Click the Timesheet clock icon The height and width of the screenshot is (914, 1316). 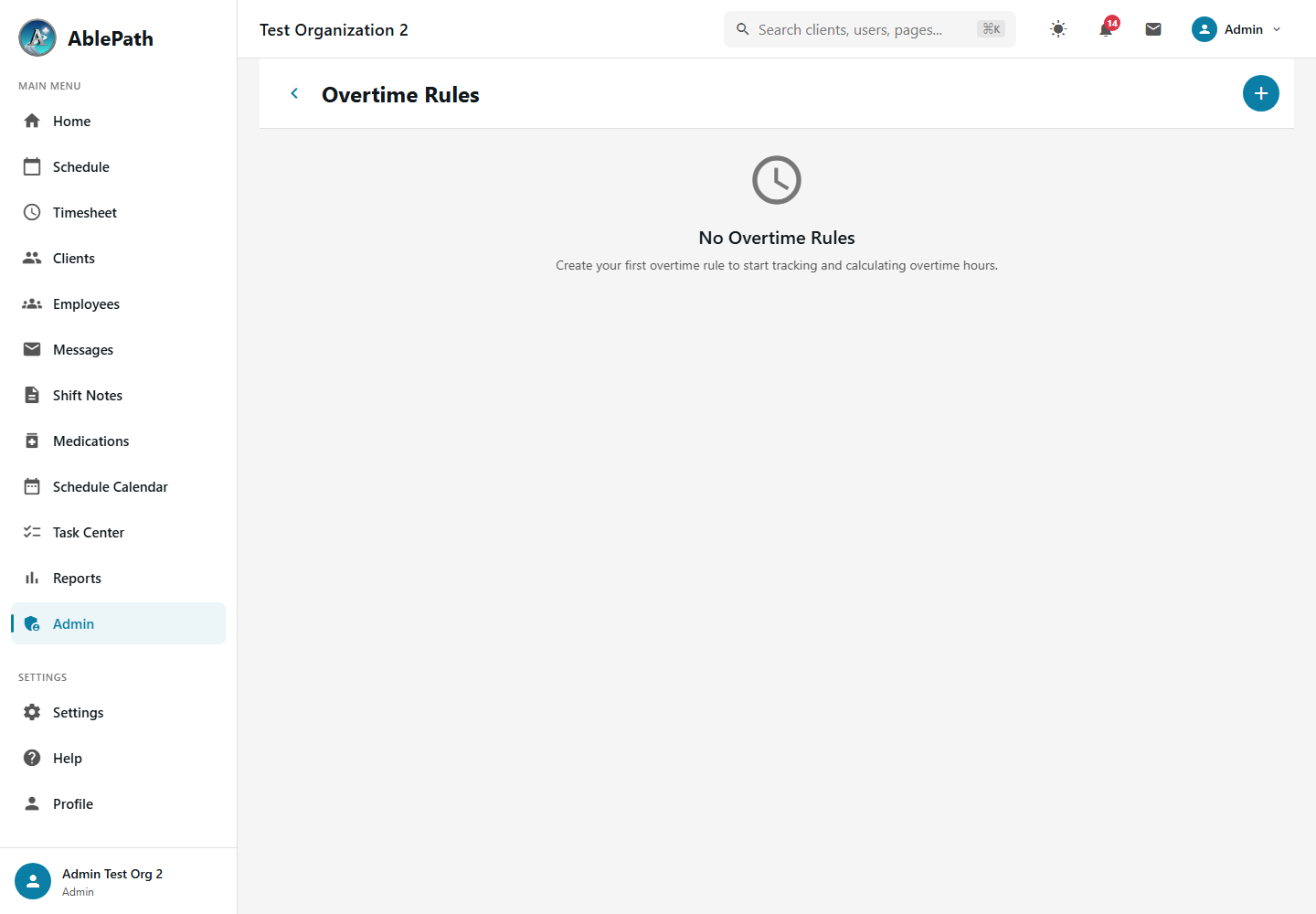click(32, 212)
